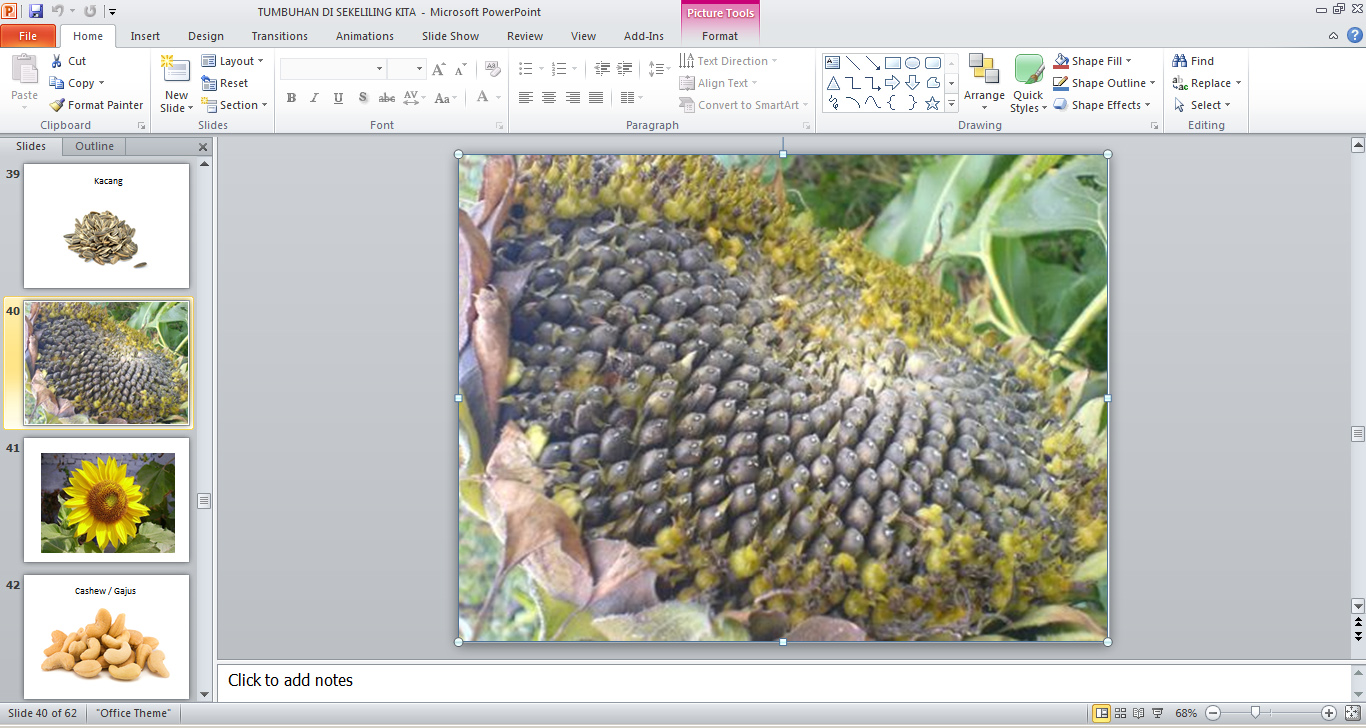Center the text alignment
This screenshot has width=1366, height=728.
[x=549, y=98]
